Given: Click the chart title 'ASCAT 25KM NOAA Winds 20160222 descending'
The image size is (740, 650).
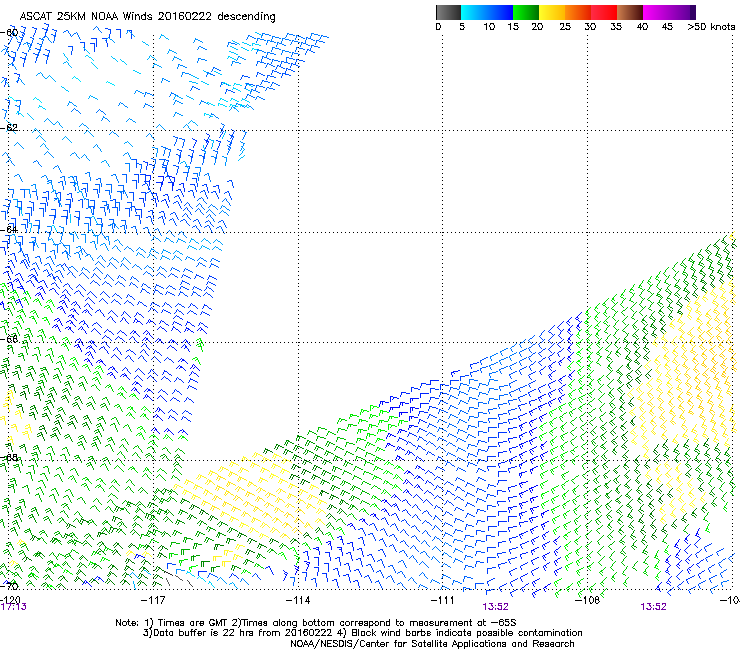Looking at the screenshot, I should coord(147,16).
